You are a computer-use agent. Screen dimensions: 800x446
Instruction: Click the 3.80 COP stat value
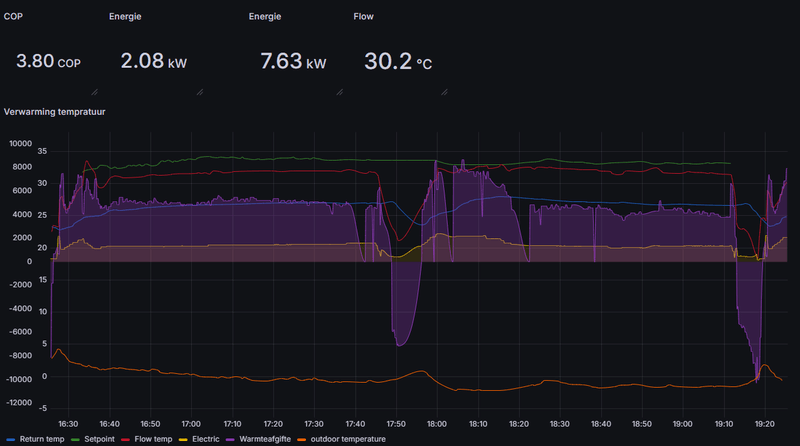click(48, 61)
